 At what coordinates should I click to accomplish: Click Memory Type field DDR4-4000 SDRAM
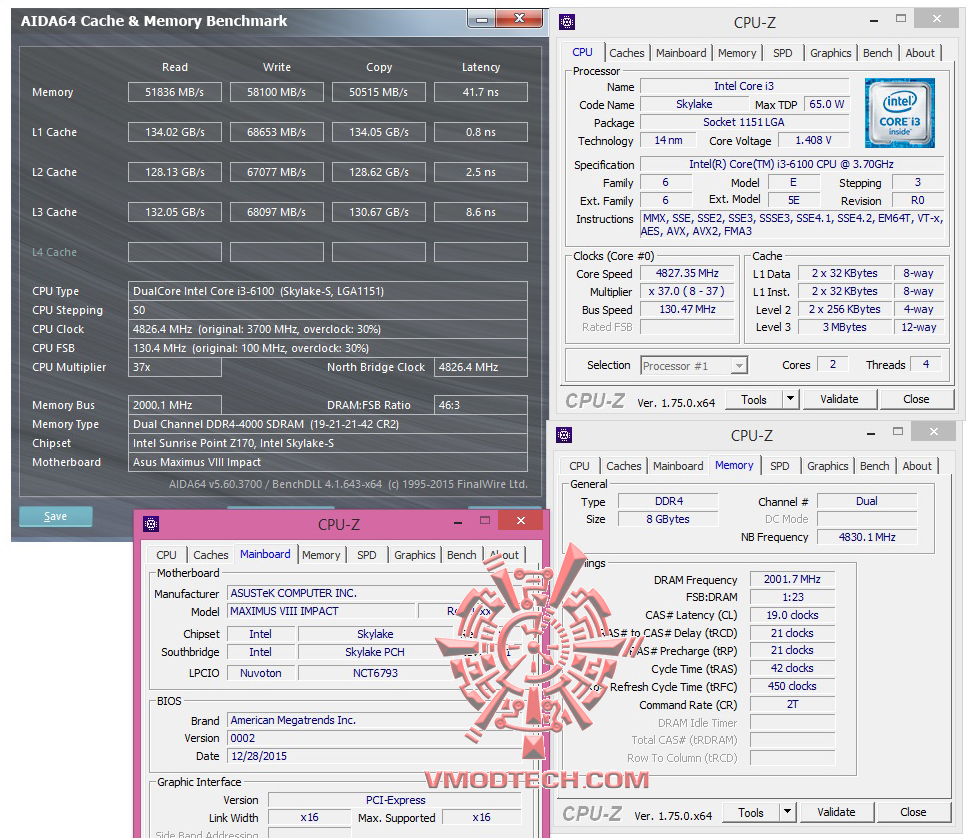[327, 424]
